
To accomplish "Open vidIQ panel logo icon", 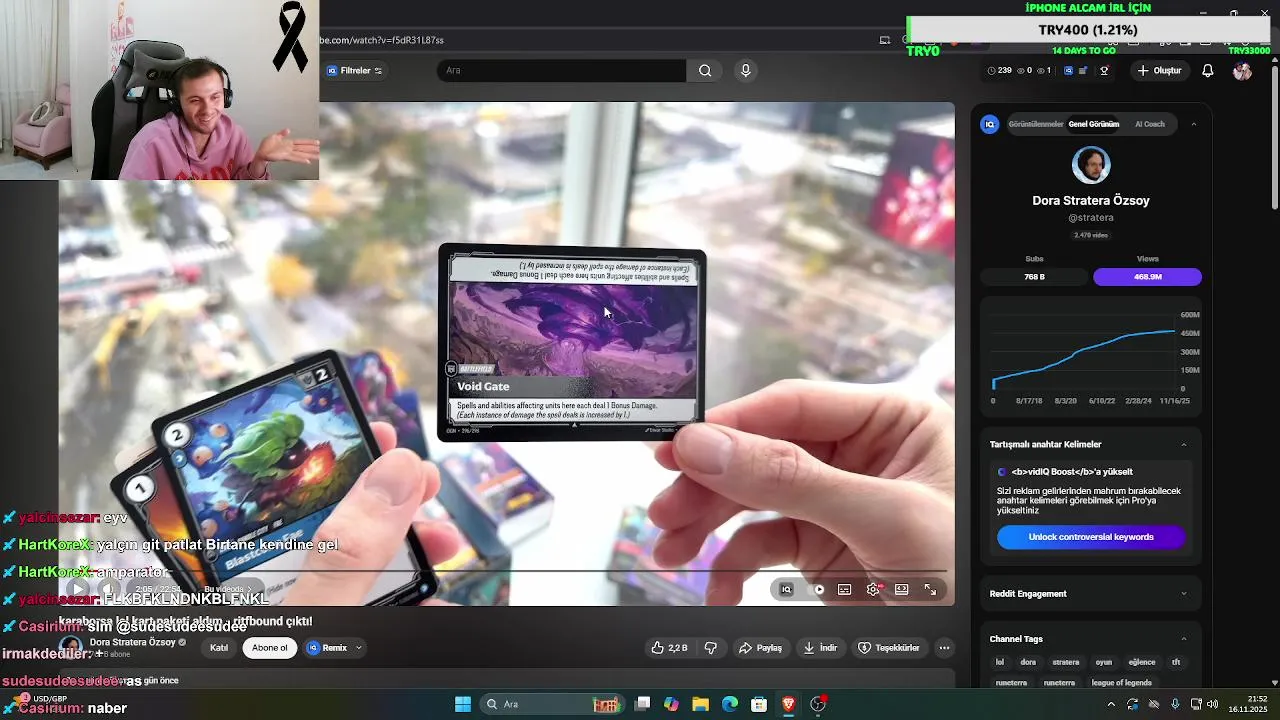I will tap(990, 124).
